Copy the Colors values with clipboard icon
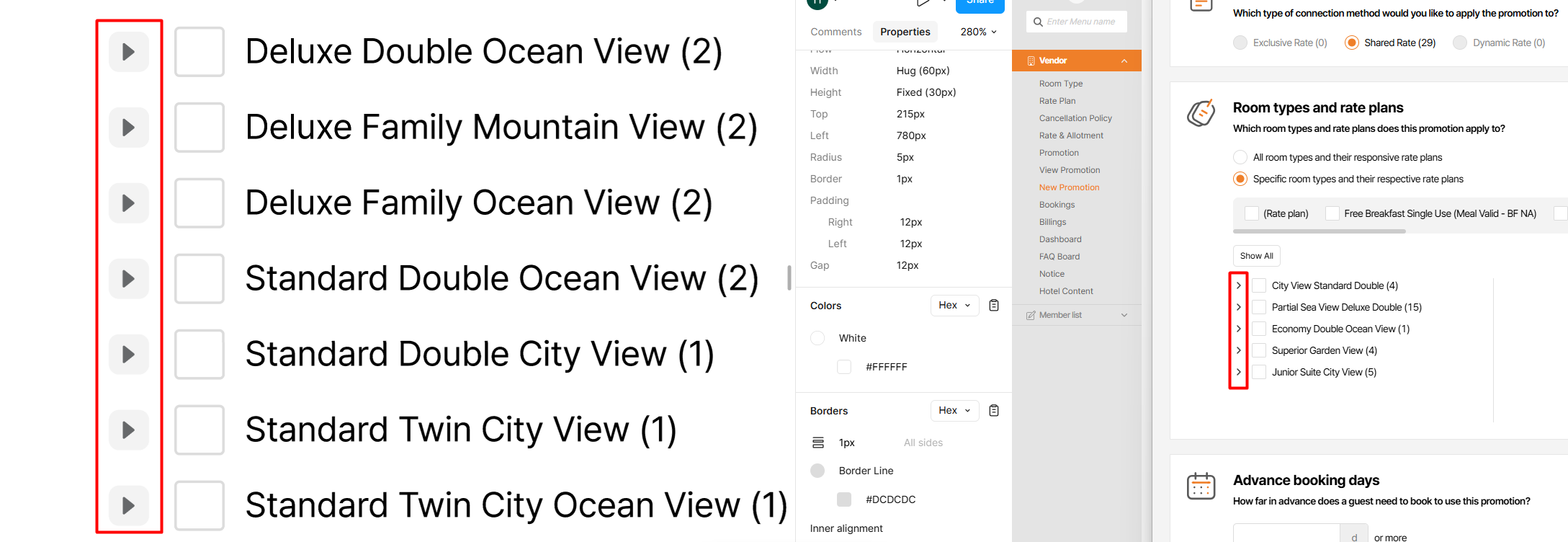The height and width of the screenshot is (542, 1568). pos(994,306)
